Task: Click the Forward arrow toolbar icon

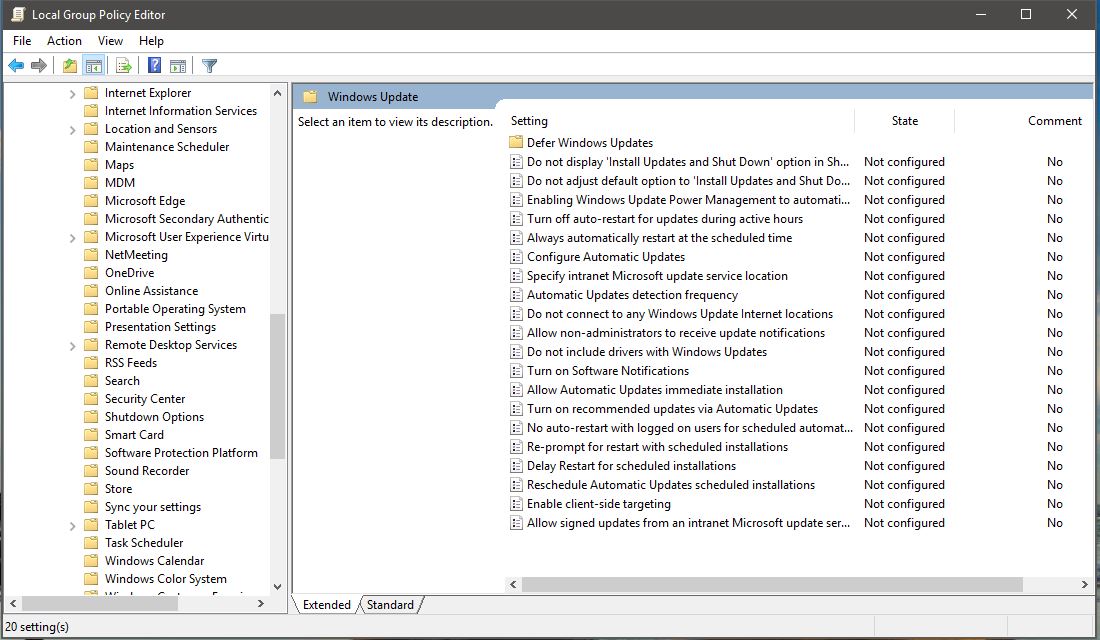Action: [x=39, y=66]
